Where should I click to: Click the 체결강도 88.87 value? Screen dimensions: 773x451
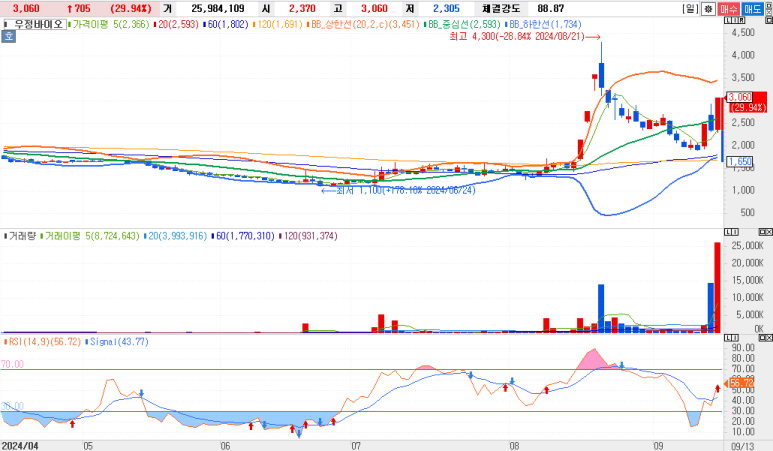tap(551, 8)
